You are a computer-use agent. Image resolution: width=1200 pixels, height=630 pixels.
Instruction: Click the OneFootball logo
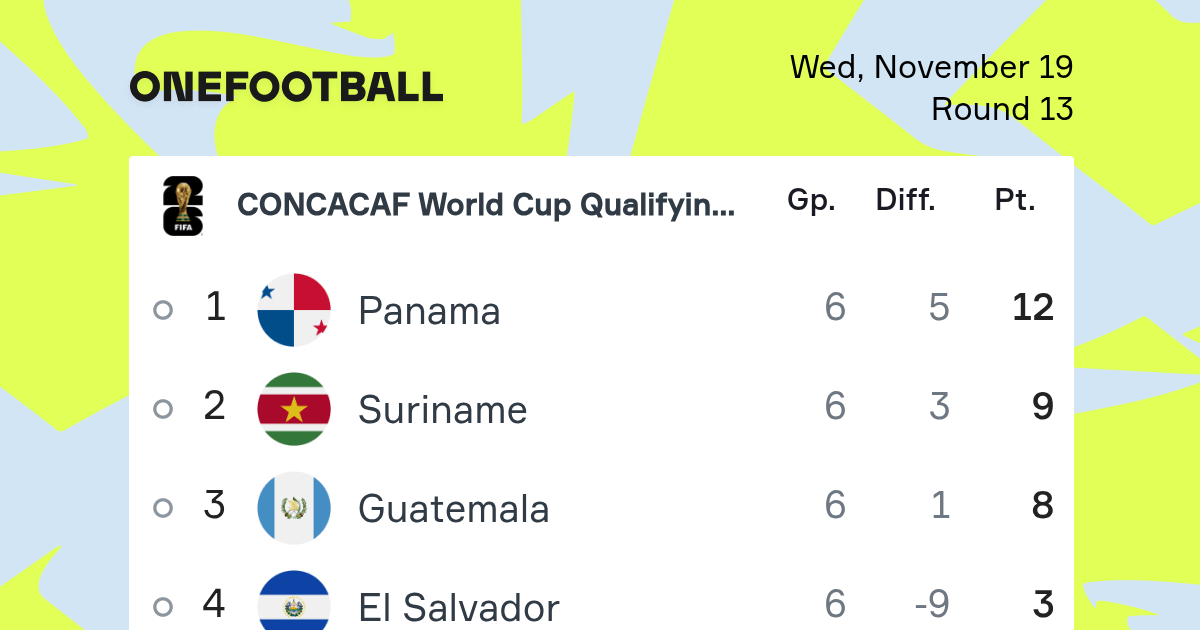[x=286, y=87]
